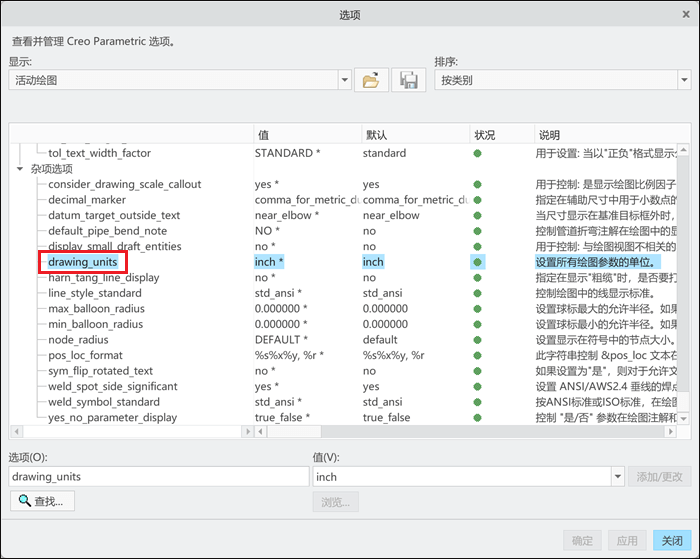Click the green status dot for tol_text_width_factor
700x559 pixels.
pyautogui.click(x=477, y=153)
